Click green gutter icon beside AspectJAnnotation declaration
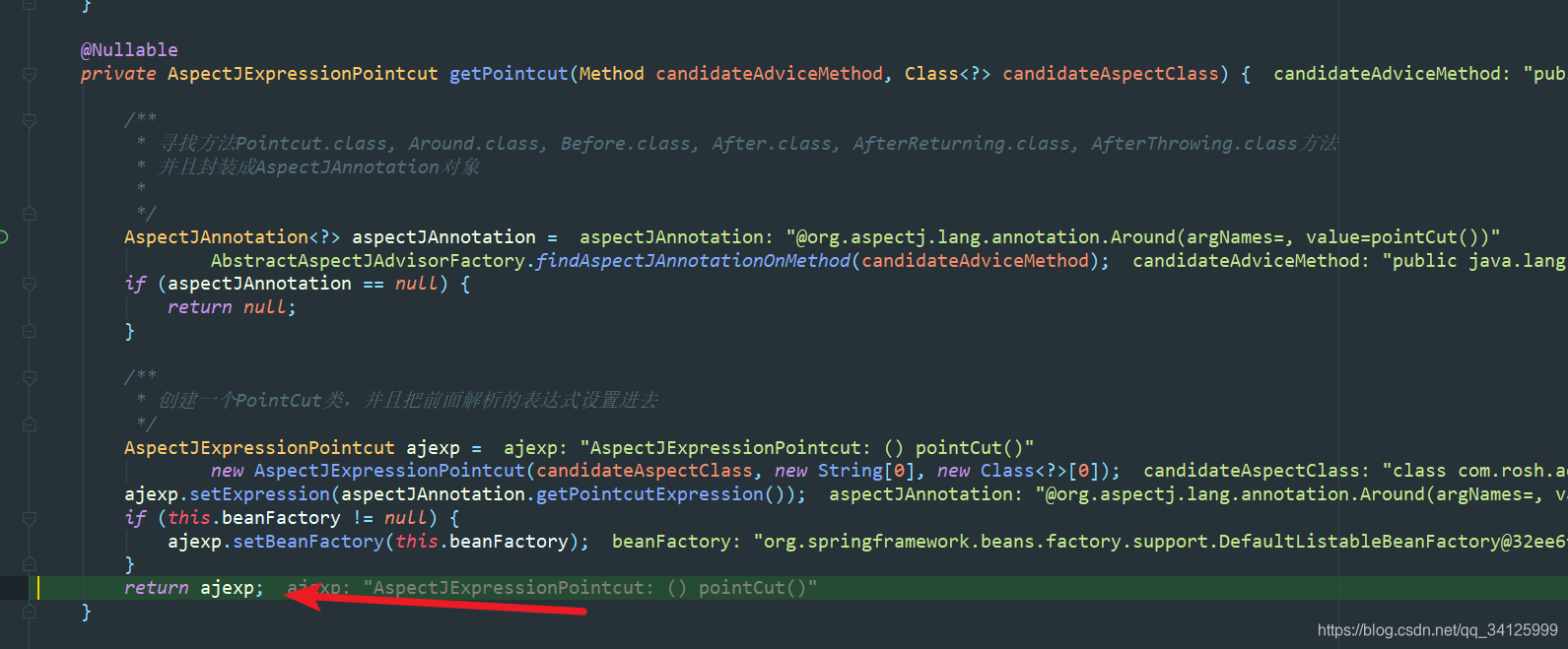The image size is (1568, 649). click(x=4, y=237)
